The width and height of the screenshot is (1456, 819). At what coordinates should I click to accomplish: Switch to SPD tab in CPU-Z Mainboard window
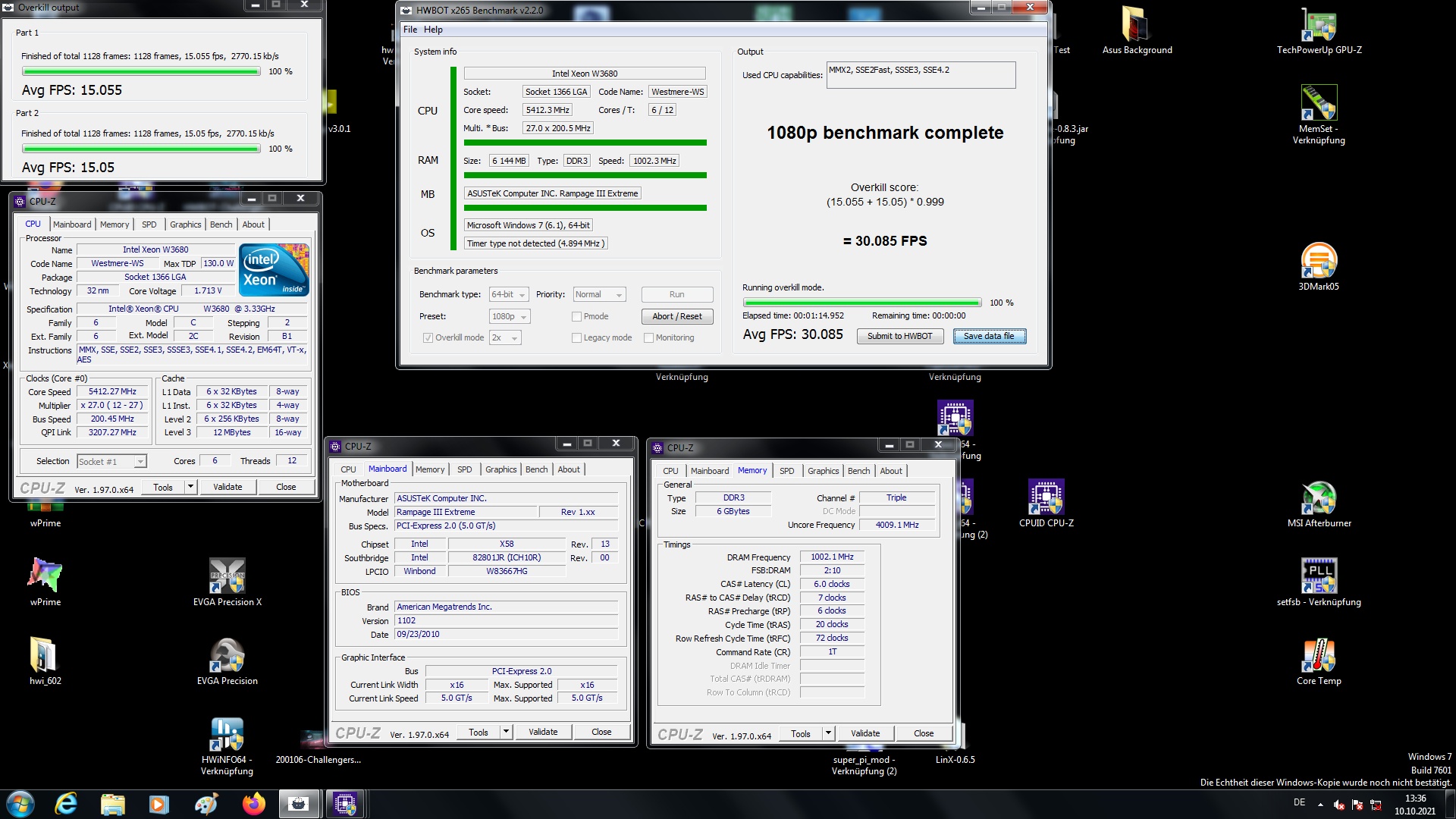click(x=464, y=469)
